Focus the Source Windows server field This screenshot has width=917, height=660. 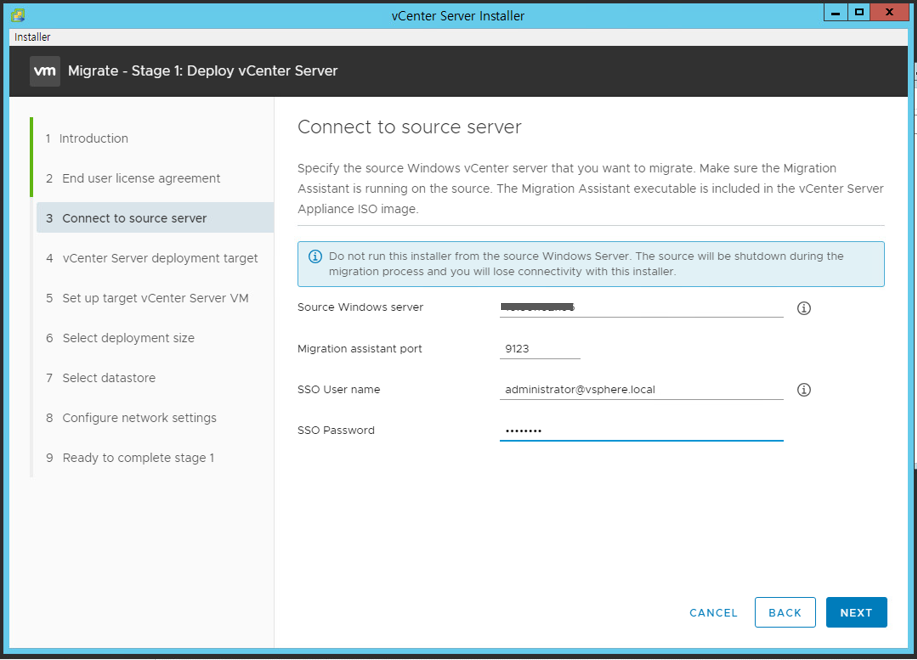[642, 307]
